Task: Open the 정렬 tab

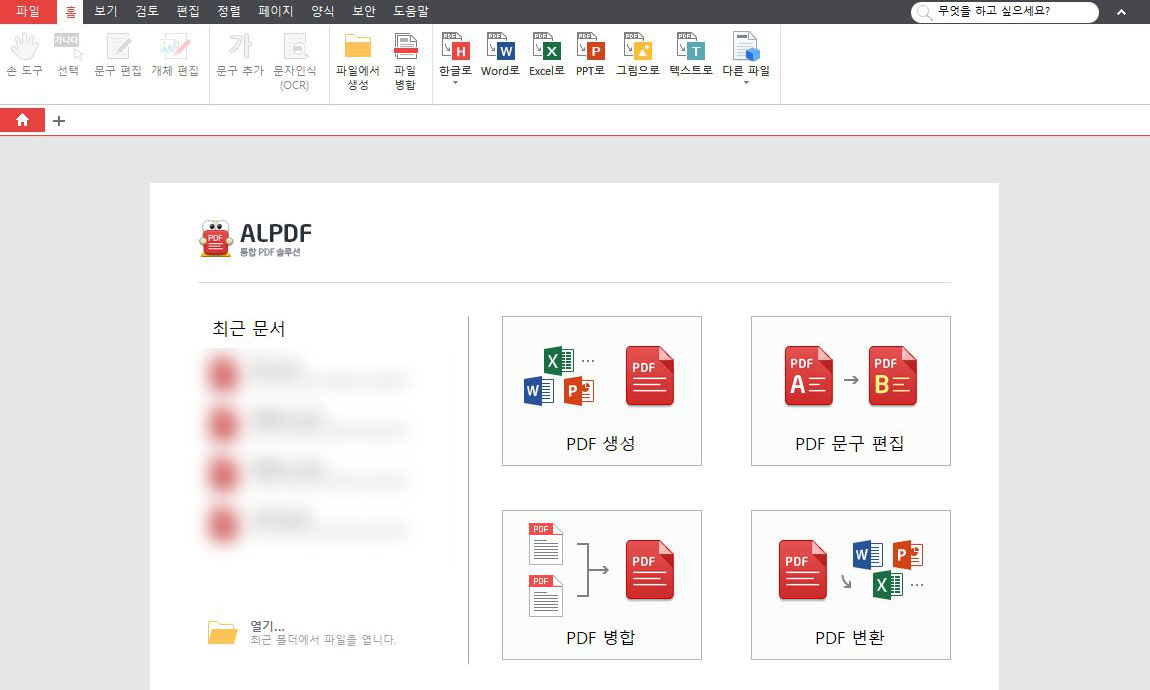Action: [x=229, y=12]
